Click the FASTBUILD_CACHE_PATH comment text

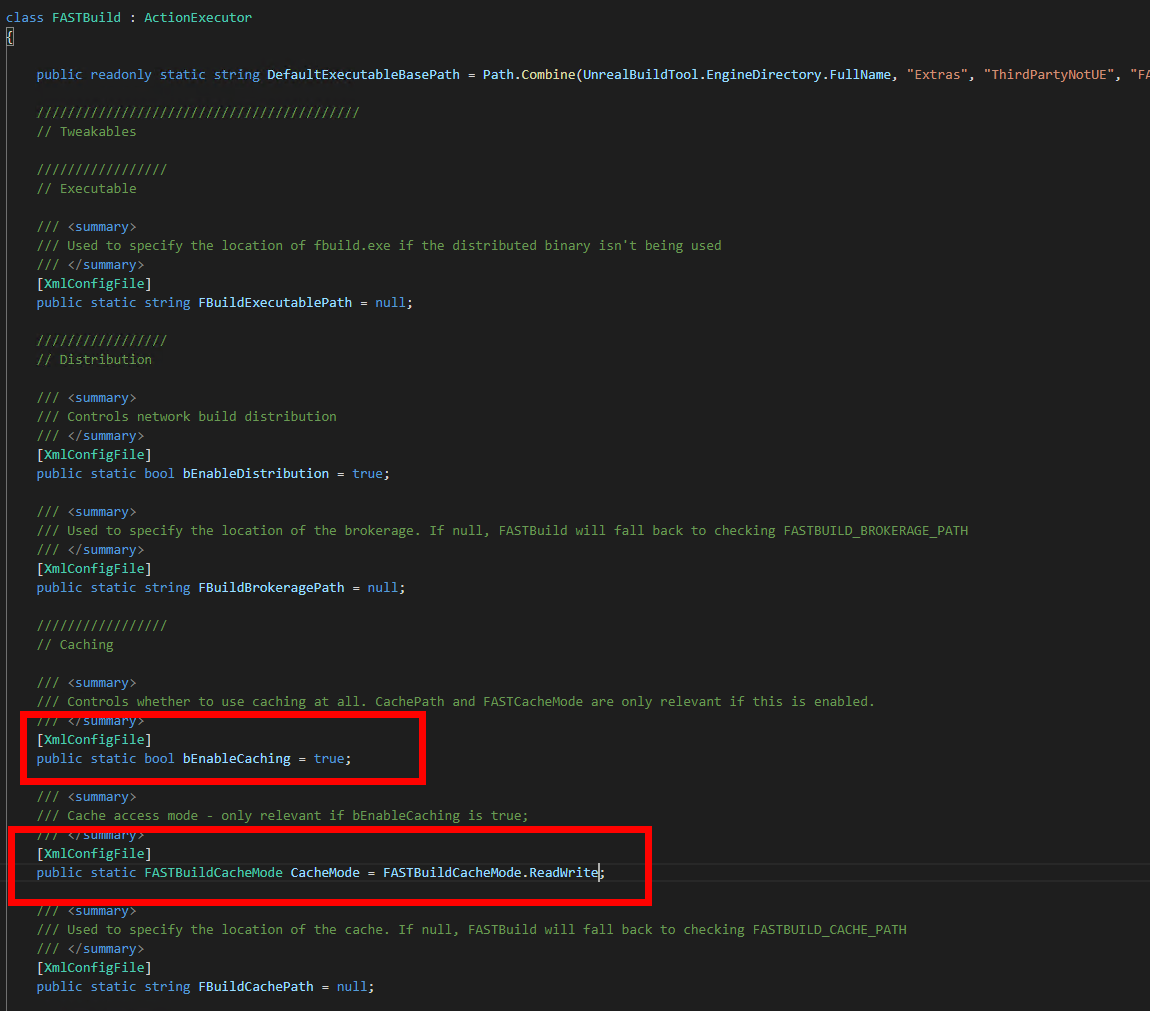tap(829, 929)
